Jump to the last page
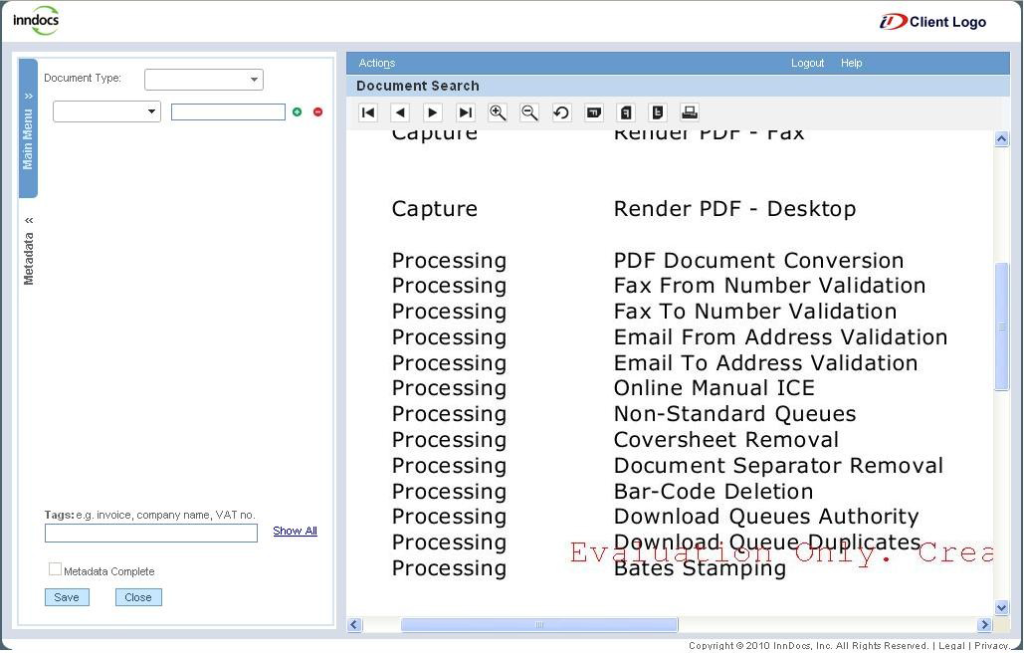The height and width of the screenshot is (653, 1024). (465, 112)
